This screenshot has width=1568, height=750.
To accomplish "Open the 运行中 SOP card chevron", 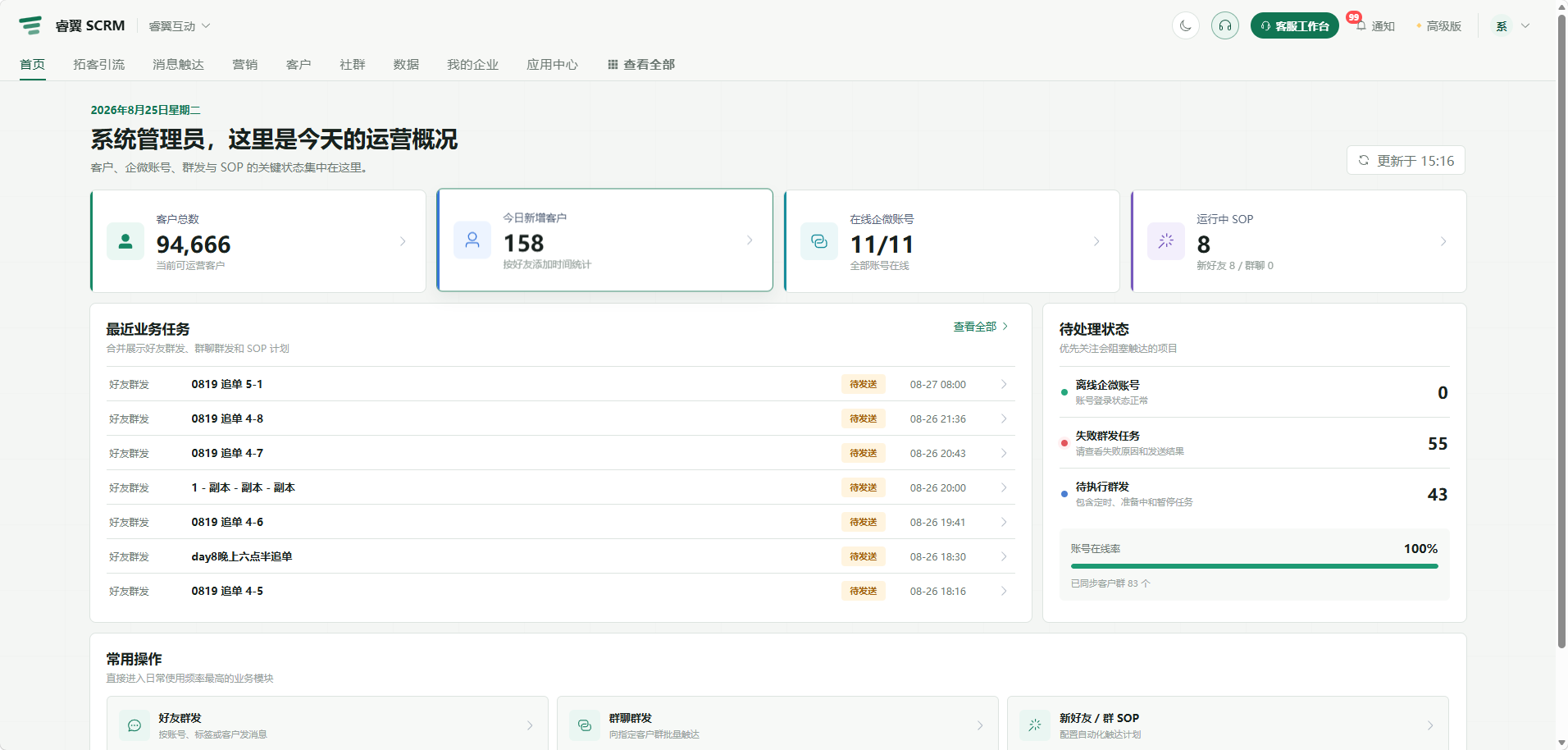I will [1443, 241].
